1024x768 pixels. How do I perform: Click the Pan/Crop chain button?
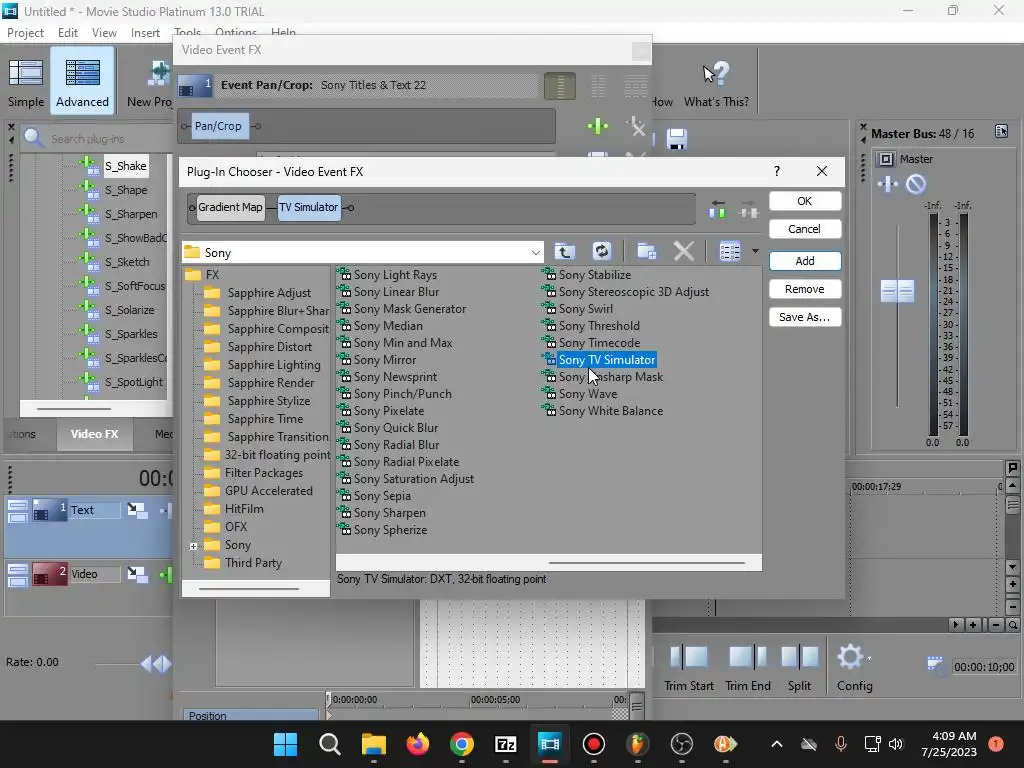coord(218,126)
